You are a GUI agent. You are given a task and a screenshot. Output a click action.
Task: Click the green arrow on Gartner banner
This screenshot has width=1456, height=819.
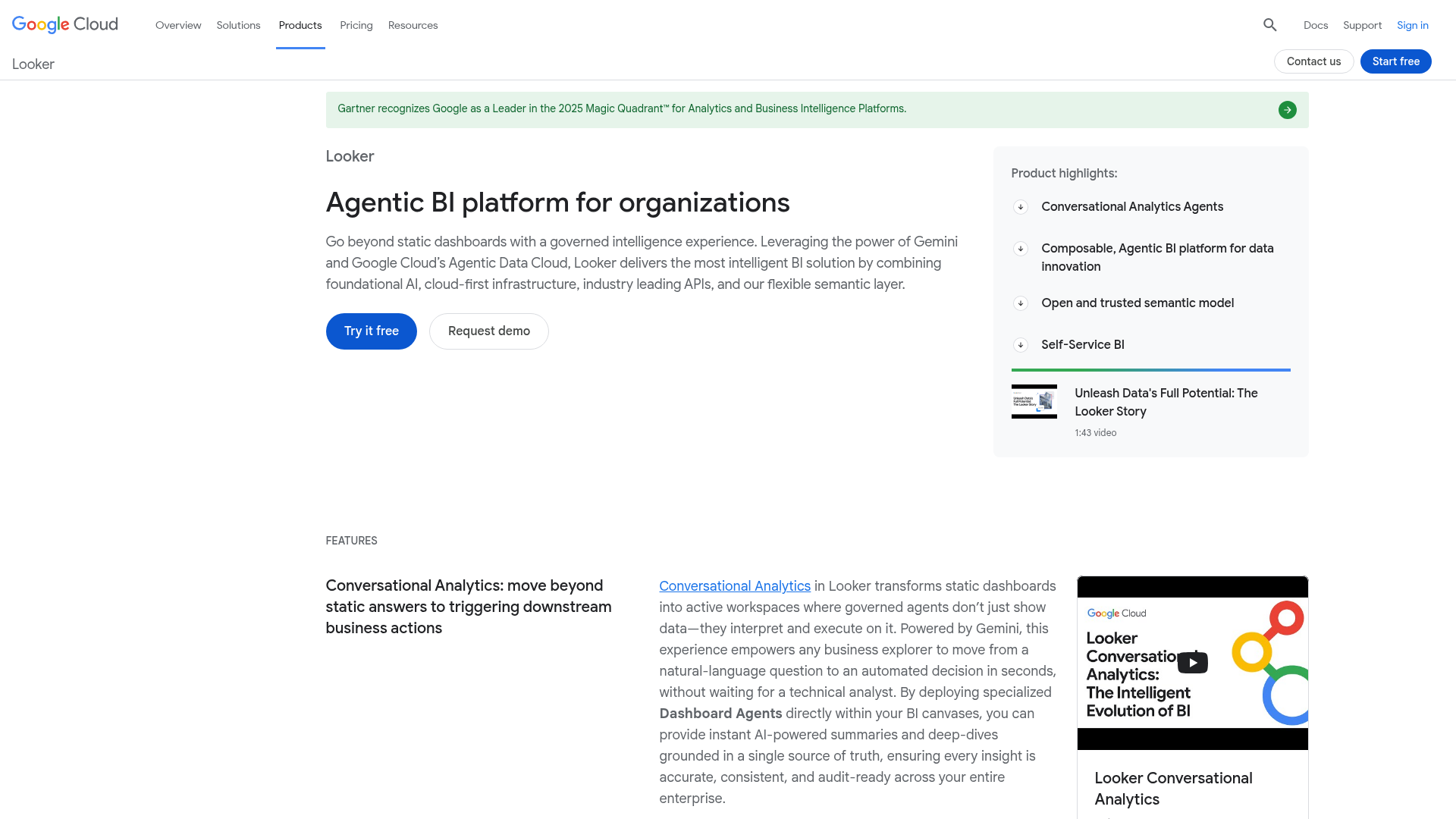tap(1287, 110)
